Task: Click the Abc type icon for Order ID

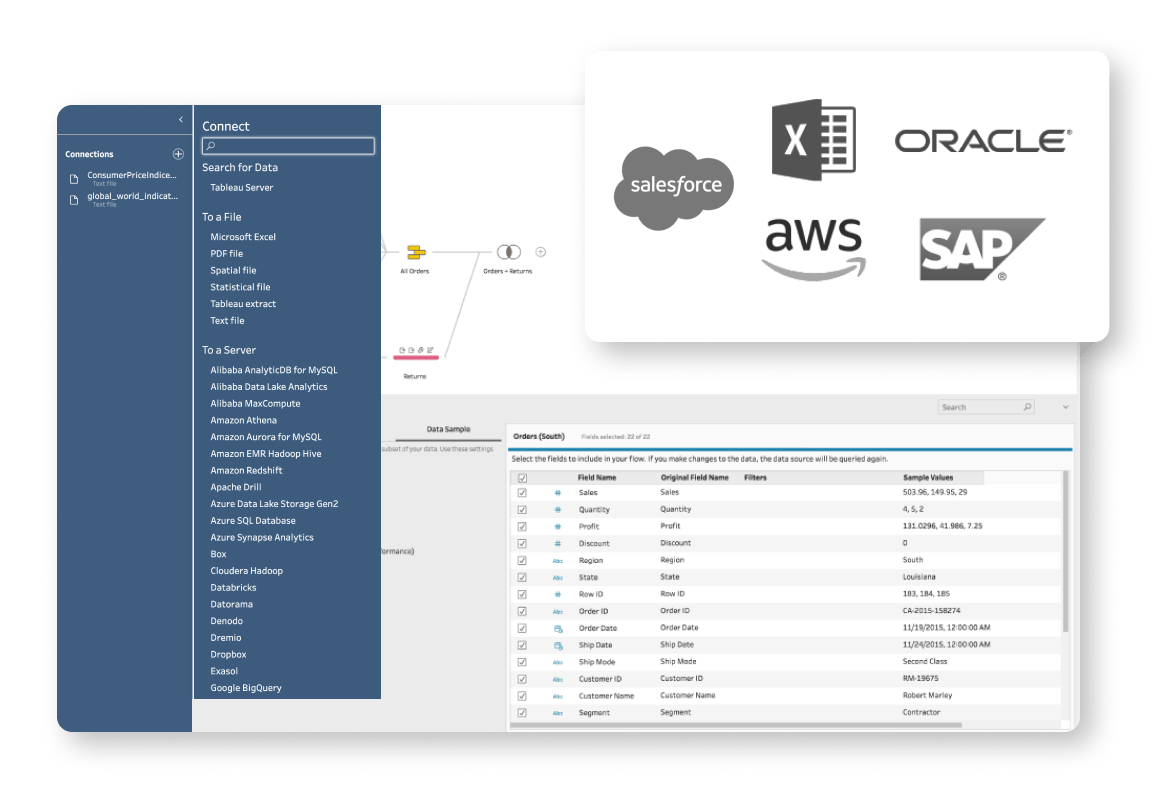Action: click(557, 611)
